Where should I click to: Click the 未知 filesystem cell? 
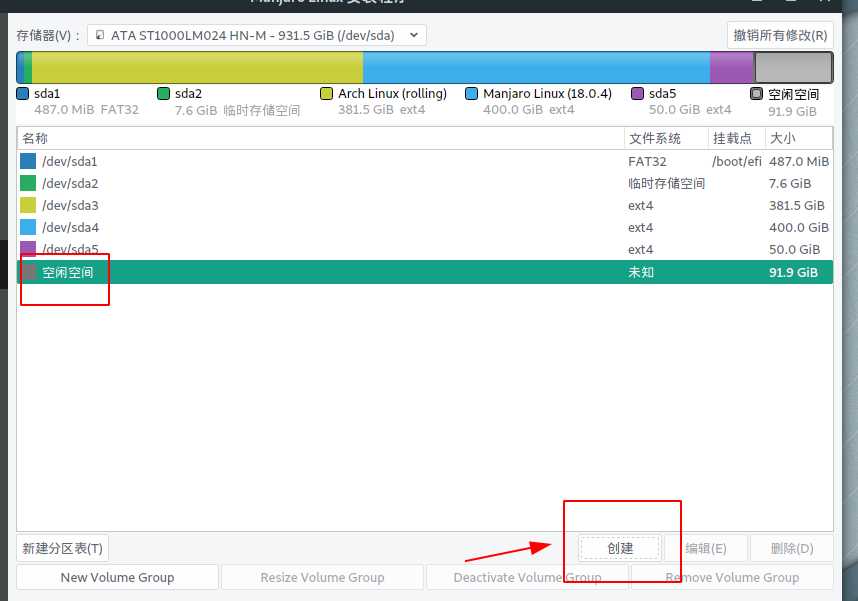tap(641, 272)
